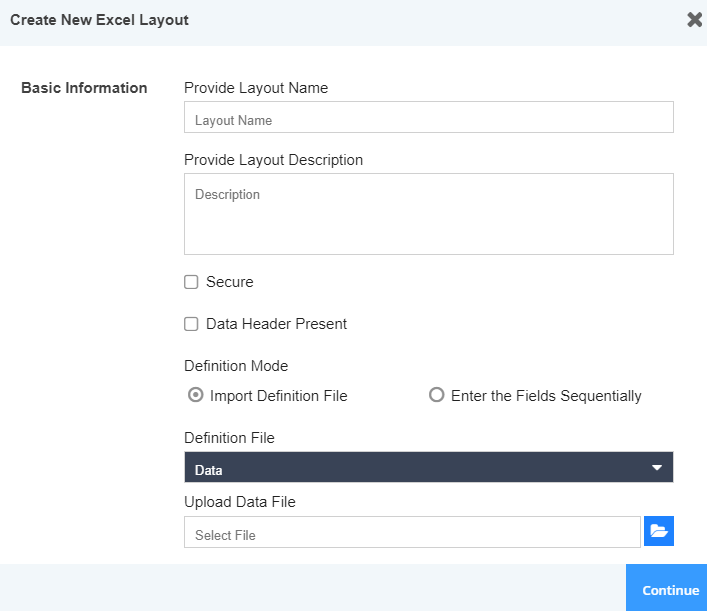
Task: Click the Provide Layout Name label
Action: [x=256, y=88]
